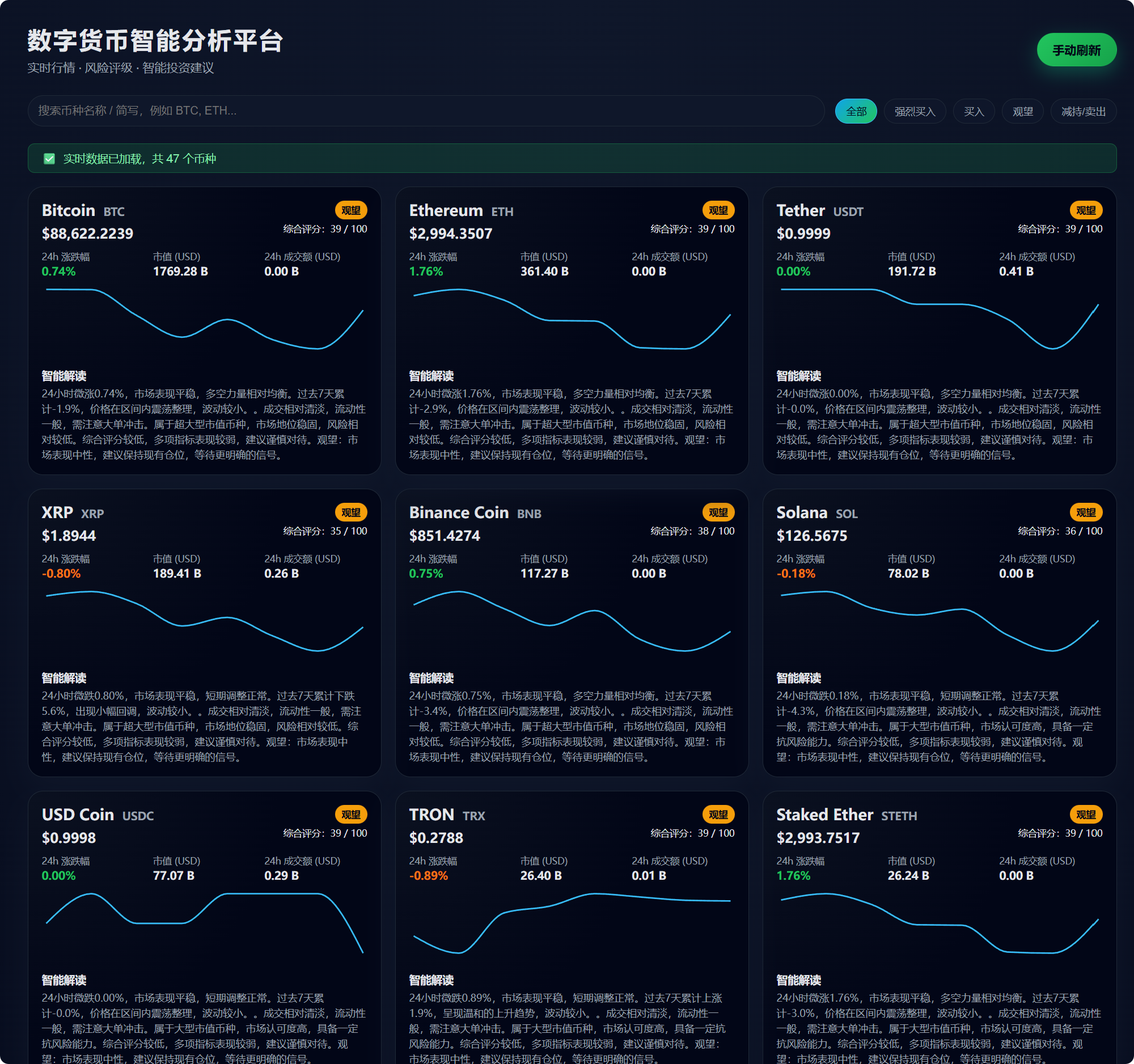Click the Bitcoin price trend chart

pos(204,319)
